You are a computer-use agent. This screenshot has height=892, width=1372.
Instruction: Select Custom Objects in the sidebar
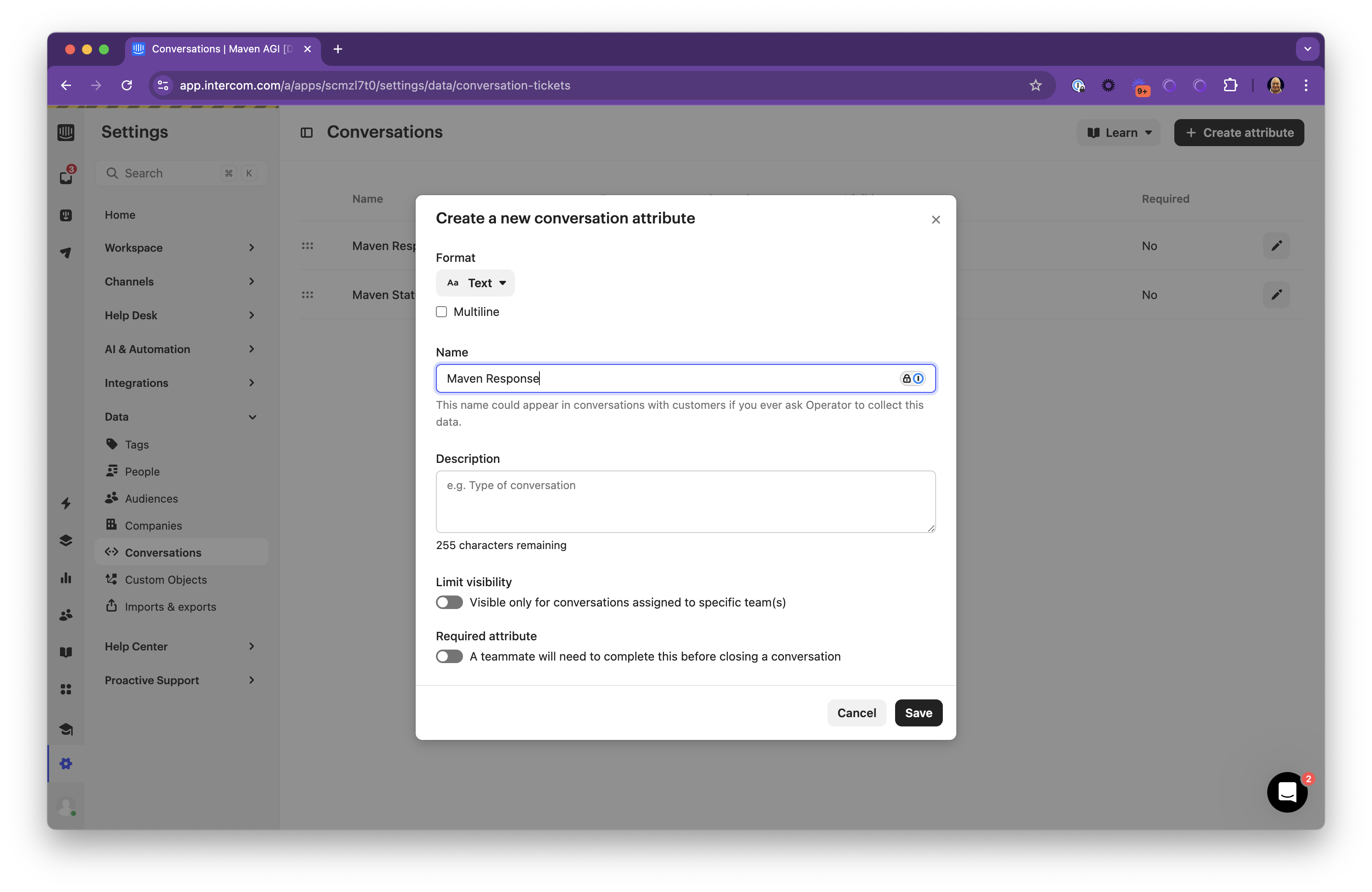pyautogui.click(x=166, y=580)
